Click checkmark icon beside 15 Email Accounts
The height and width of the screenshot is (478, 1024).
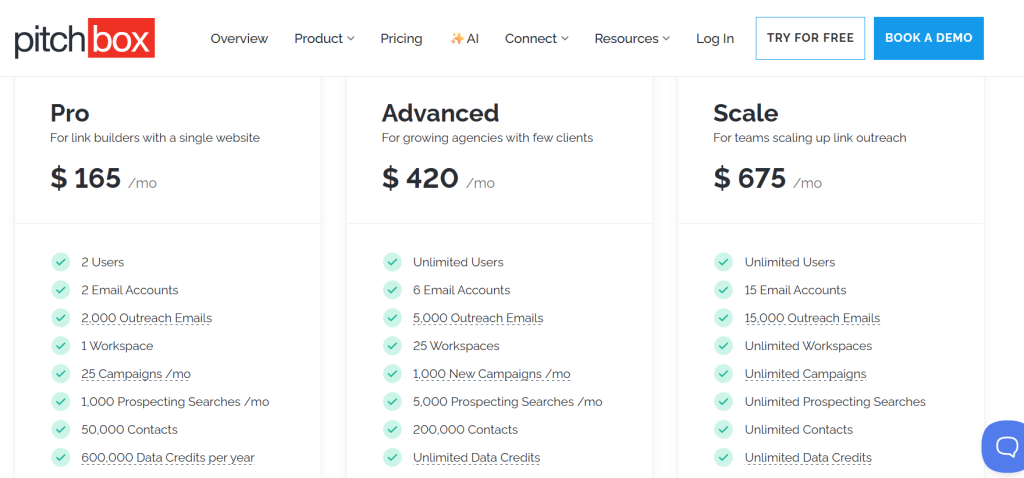click(724, 290)
